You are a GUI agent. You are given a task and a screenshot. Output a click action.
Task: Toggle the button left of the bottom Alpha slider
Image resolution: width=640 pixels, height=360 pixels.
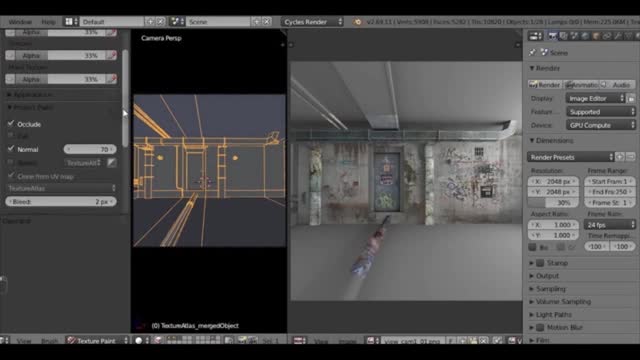pos(11,79)
